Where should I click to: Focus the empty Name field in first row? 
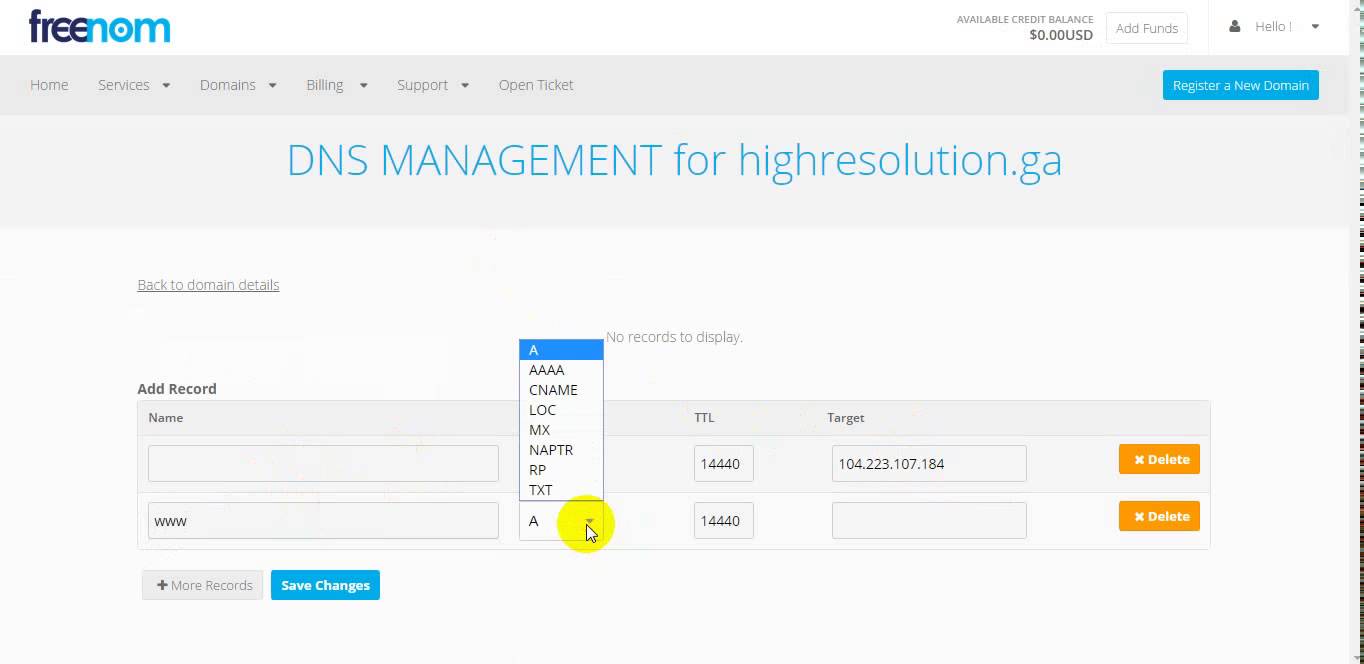[323, 464]
